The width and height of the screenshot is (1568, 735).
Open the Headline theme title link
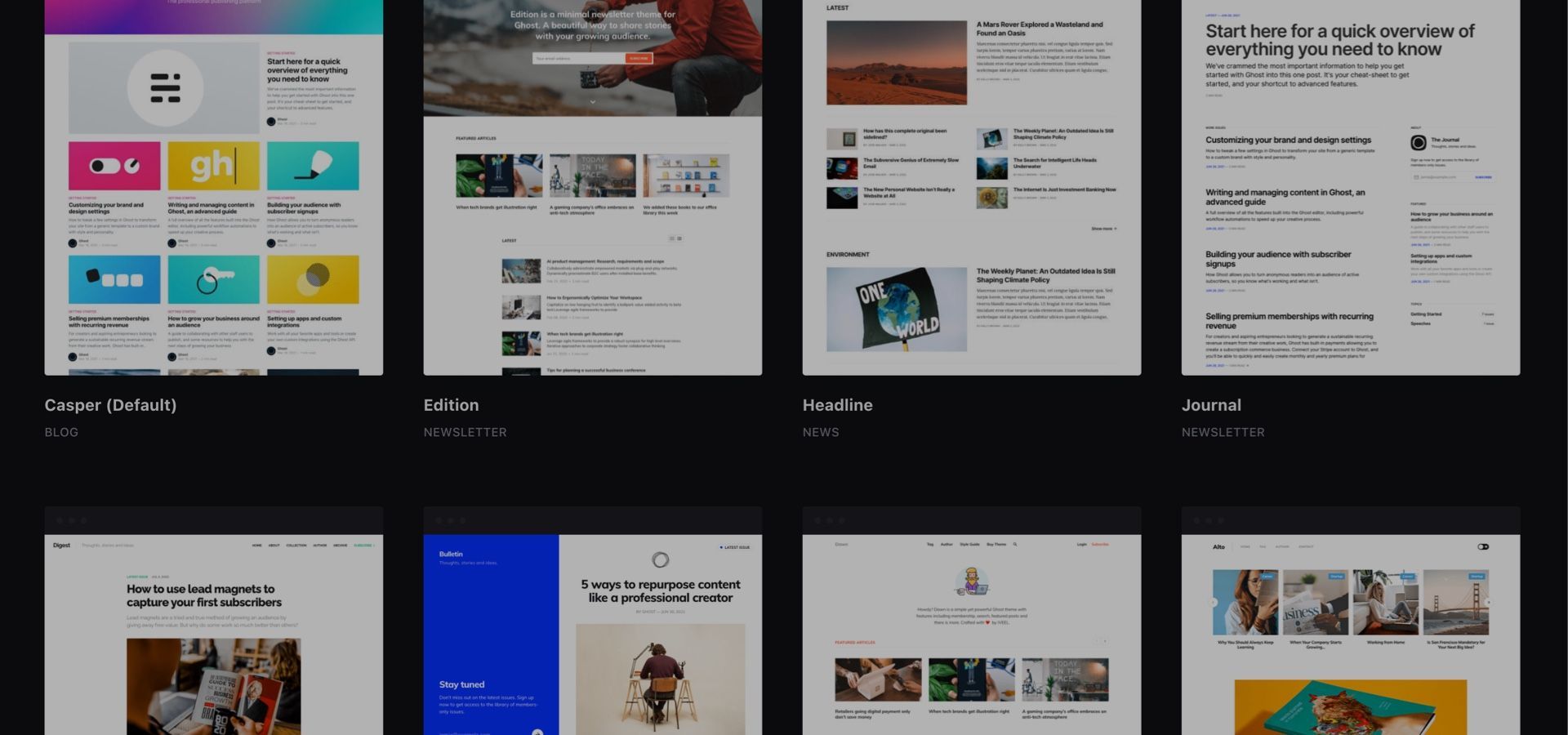coord(837,405)
